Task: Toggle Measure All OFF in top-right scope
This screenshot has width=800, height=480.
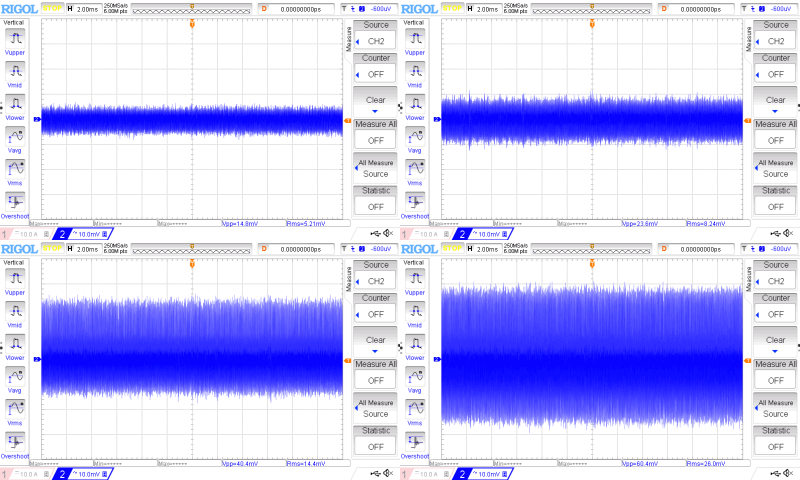Action: point(775,141)
